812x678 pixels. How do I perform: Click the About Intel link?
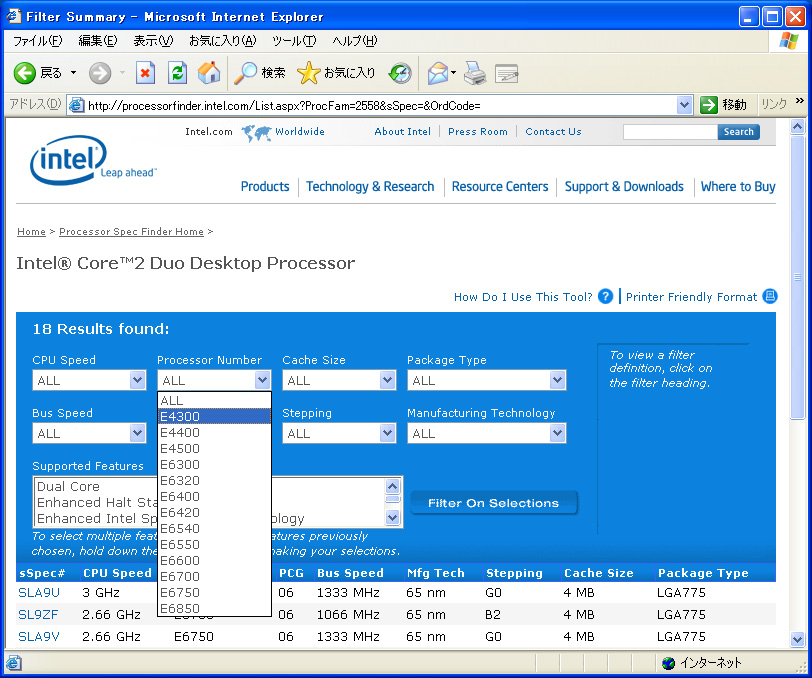point(402,132)
